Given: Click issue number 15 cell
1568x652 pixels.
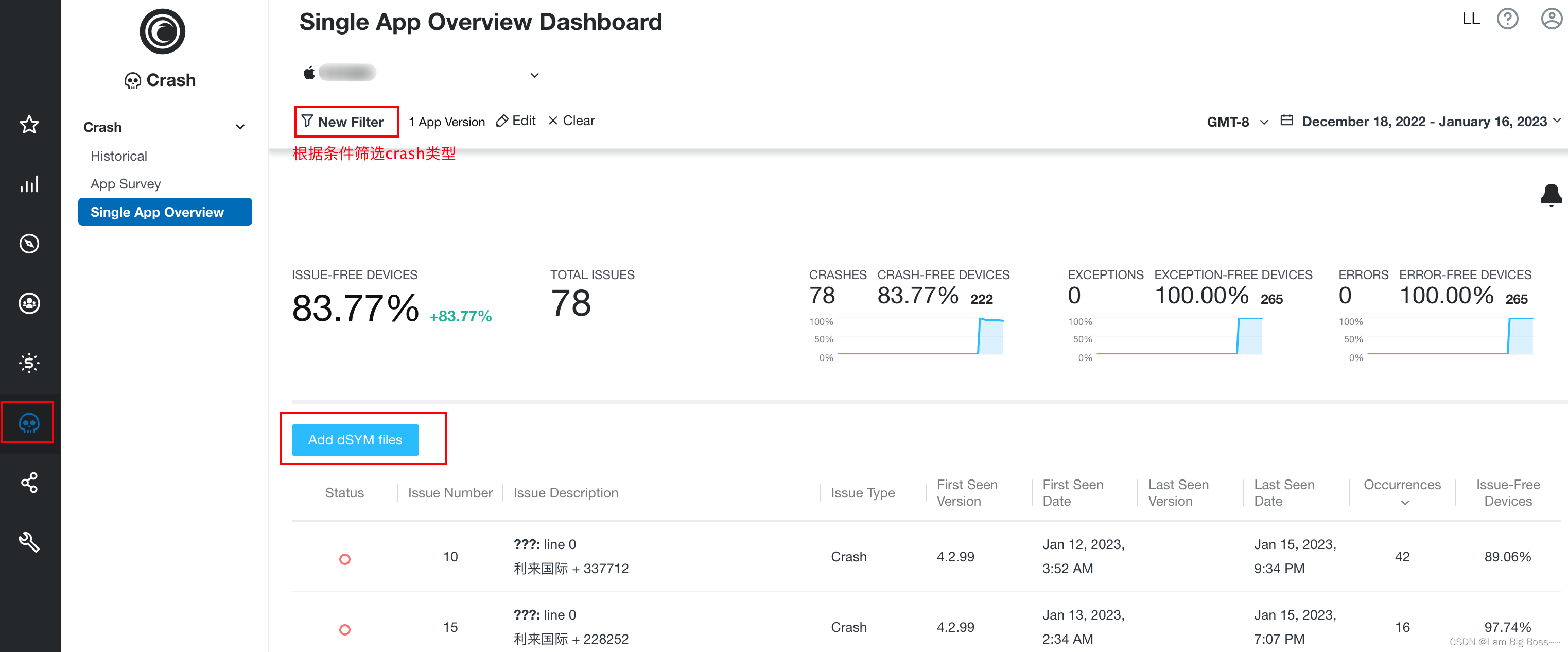Looking at the screenshot, I should pos(450,627).
